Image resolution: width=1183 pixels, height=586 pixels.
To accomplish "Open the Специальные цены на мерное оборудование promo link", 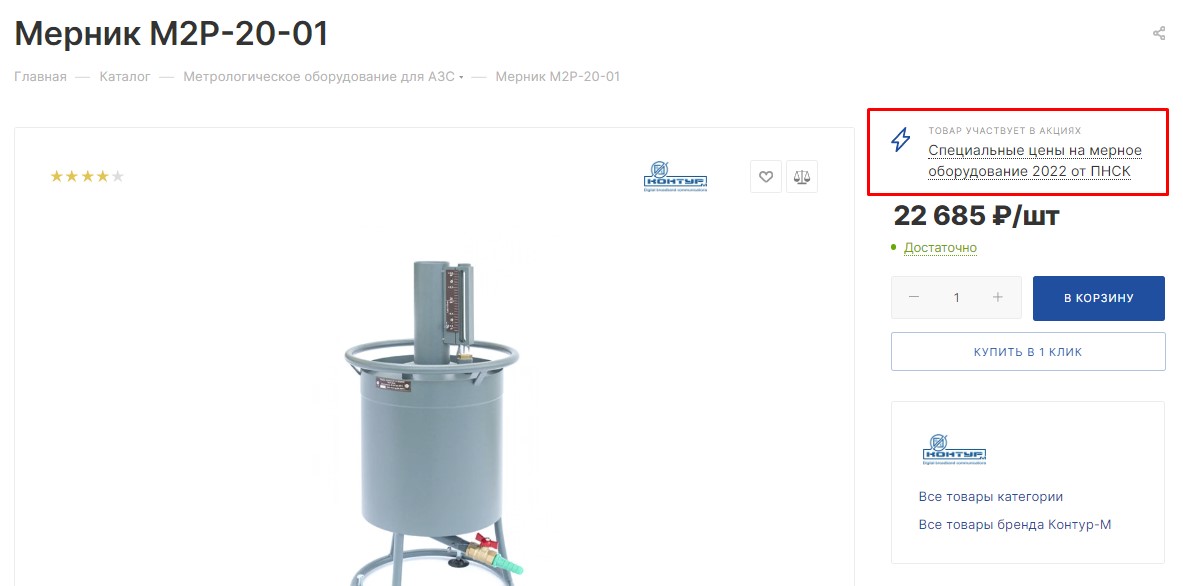I will pos(1035,161).
